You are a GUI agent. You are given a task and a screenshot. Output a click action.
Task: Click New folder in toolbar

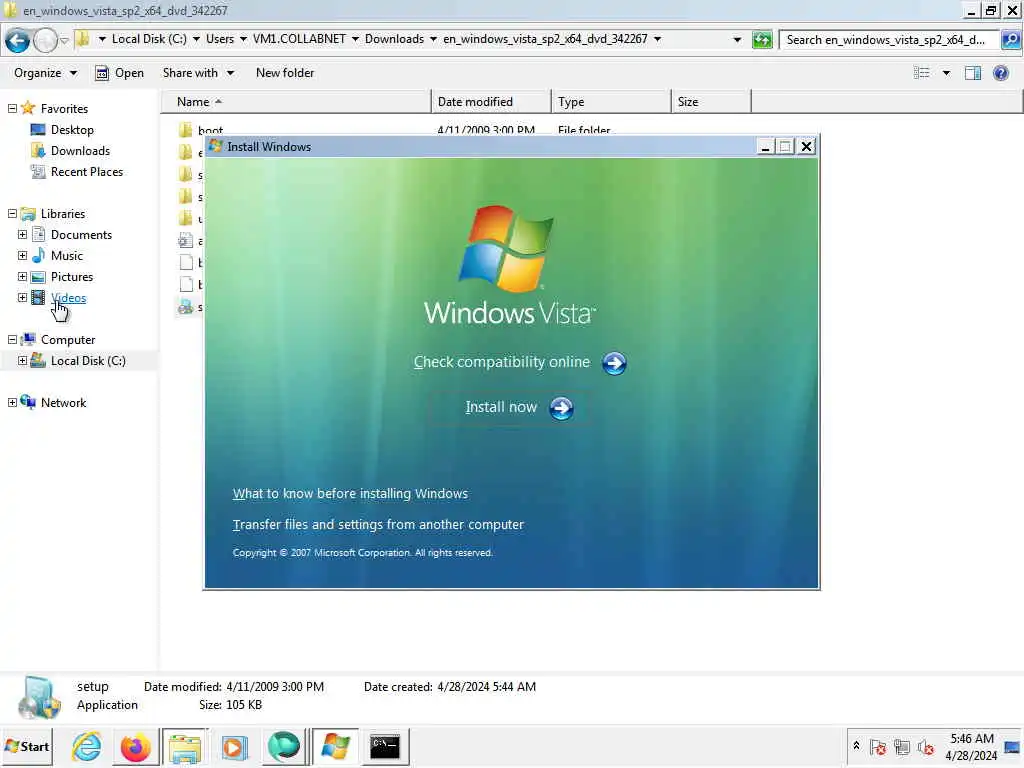coord(285,73)
